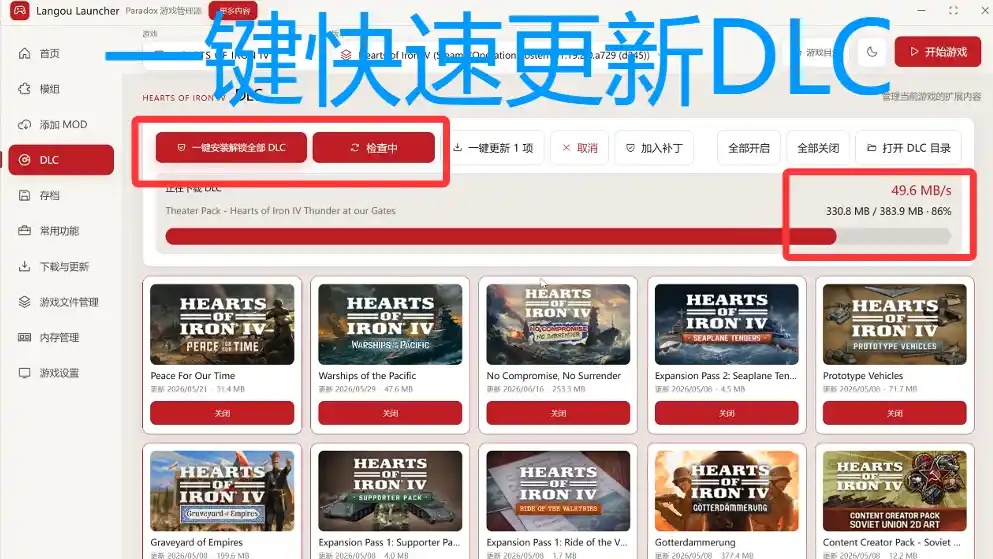Go to 首页 page
Viewport: 993px width, 559px height.
(x=61, y=53)
